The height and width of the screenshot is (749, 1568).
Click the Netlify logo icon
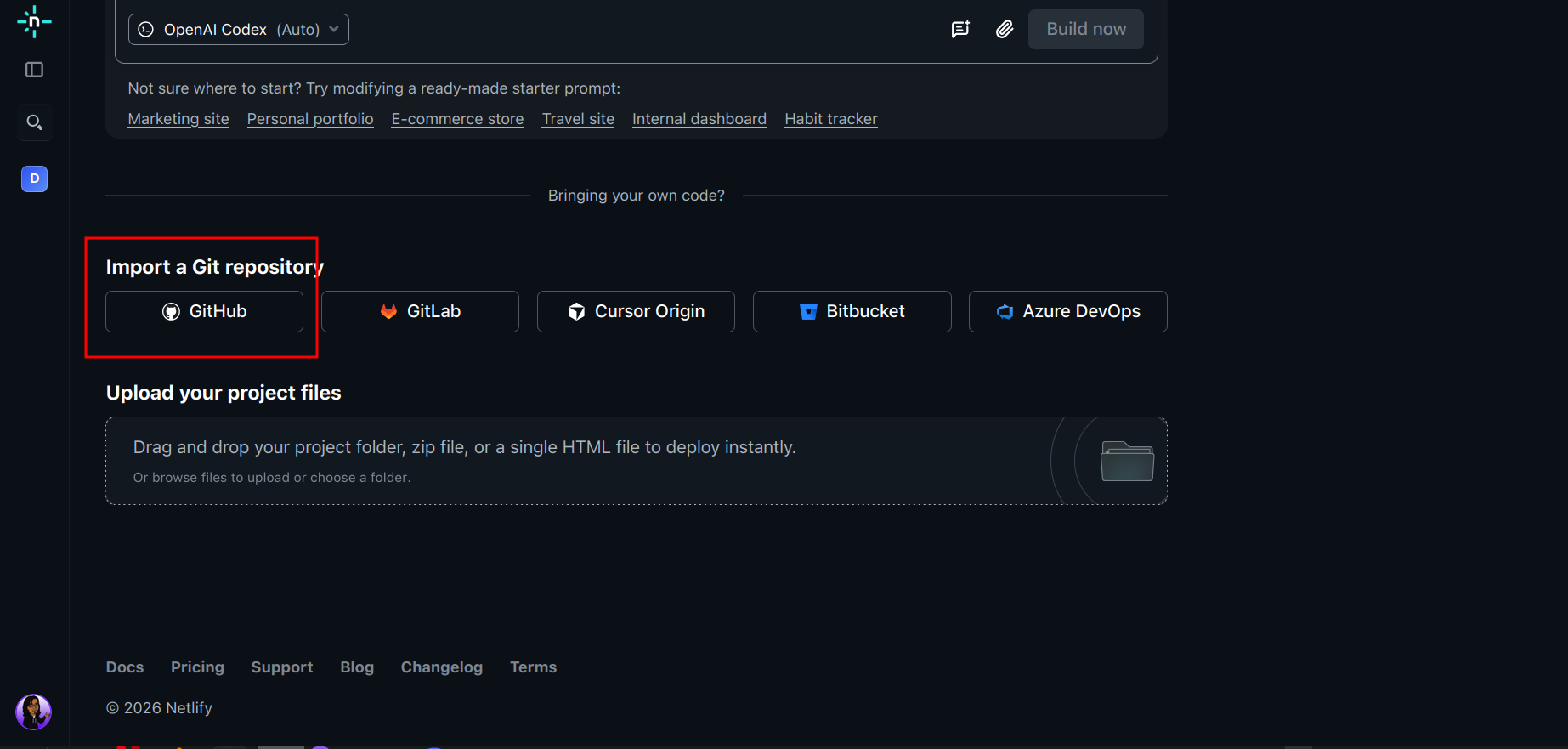pyautogui.click(x=34, y=21)
